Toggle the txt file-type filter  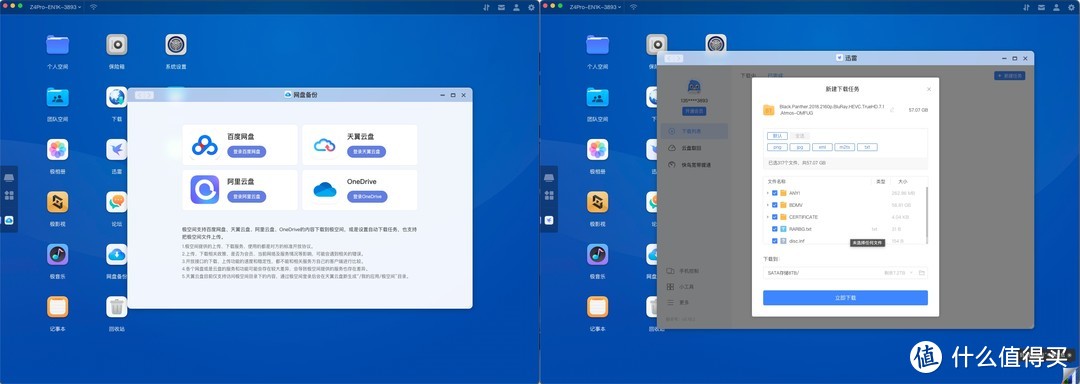867,147
